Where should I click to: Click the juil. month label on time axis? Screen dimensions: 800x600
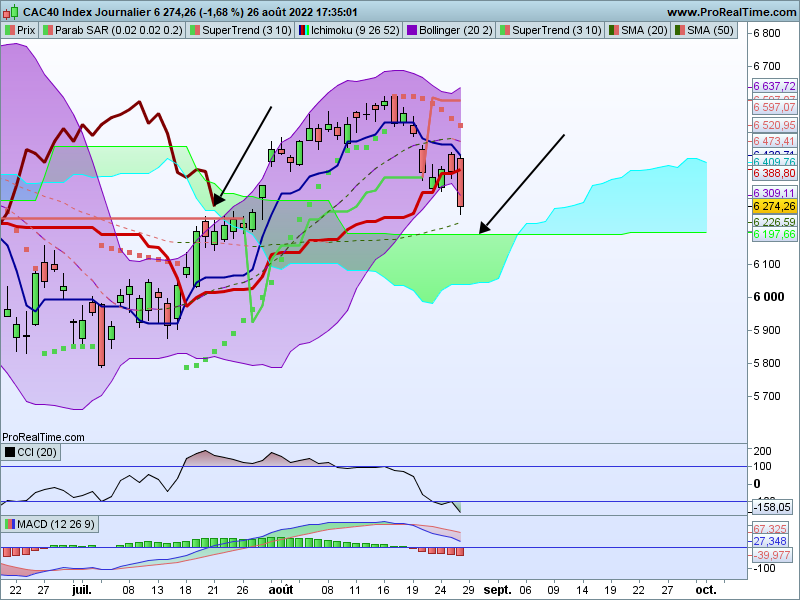tap(82, 590)
